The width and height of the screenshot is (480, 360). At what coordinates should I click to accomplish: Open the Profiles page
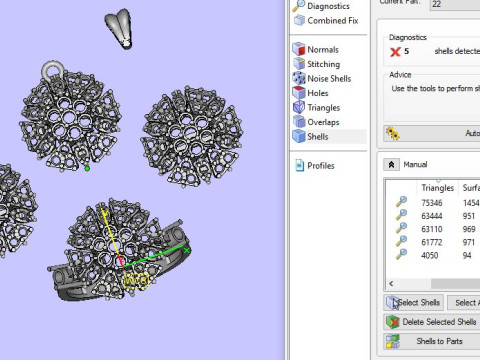click(315, 166)
